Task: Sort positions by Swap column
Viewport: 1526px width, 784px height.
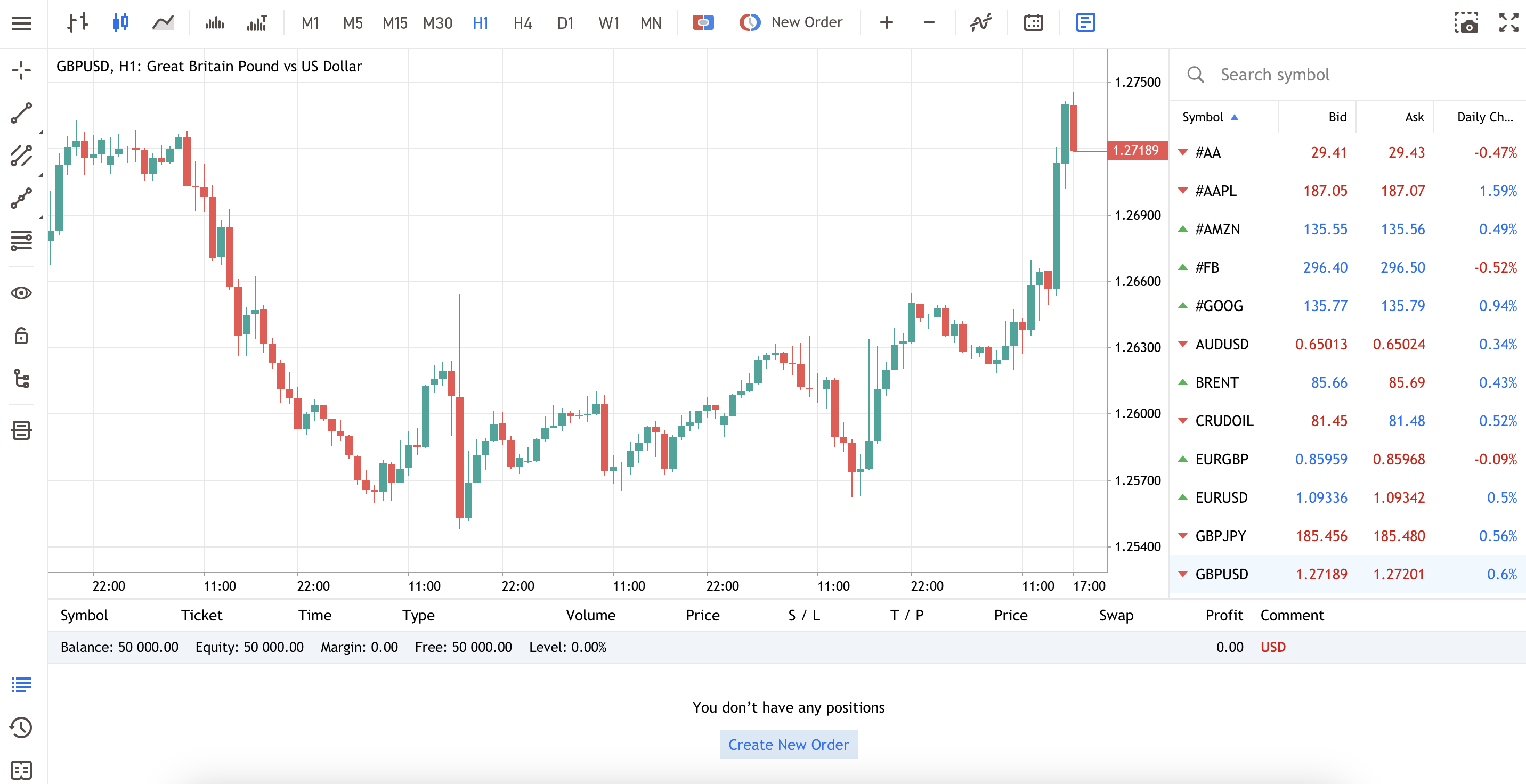Action: [x=1116, y=616]
